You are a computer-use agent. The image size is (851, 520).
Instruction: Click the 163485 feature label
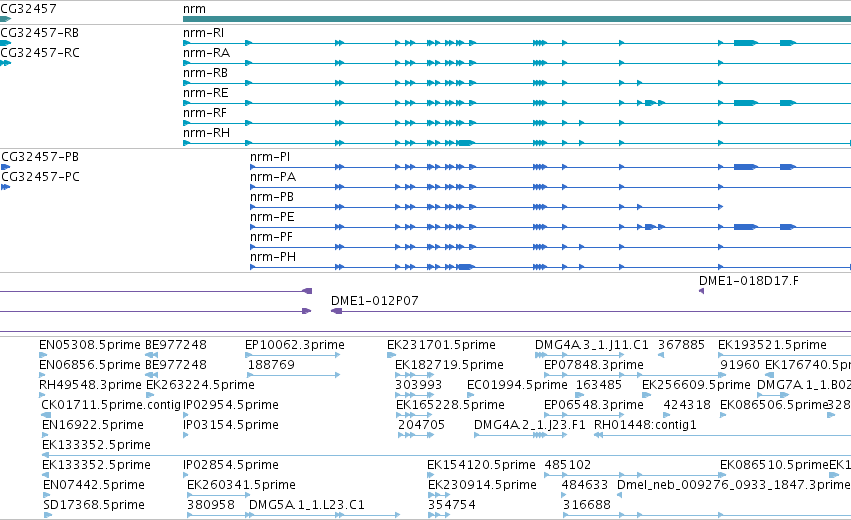point(599,385)
